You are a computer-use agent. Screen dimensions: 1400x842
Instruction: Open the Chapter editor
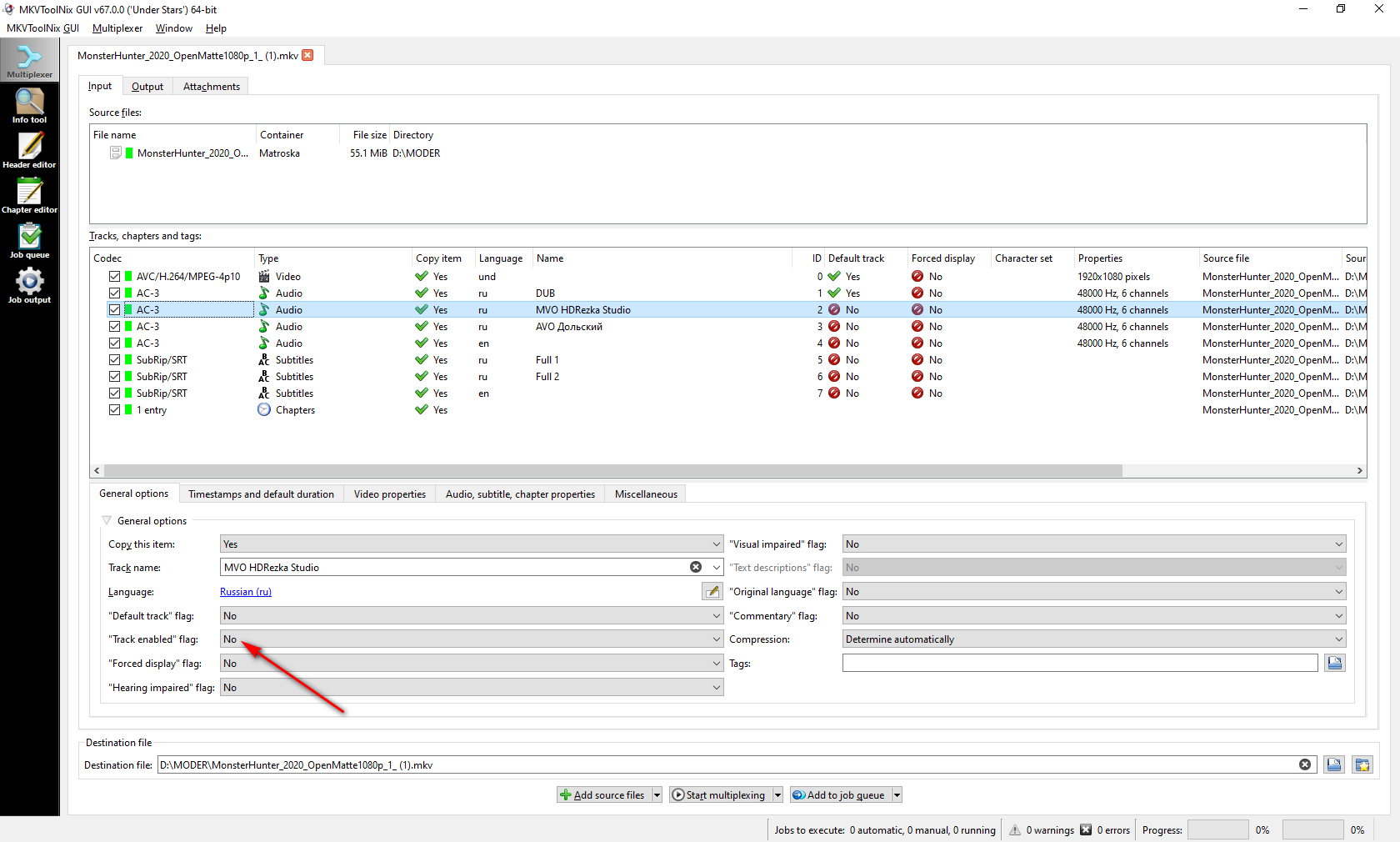pyautogui.click(x=29, y=196)
